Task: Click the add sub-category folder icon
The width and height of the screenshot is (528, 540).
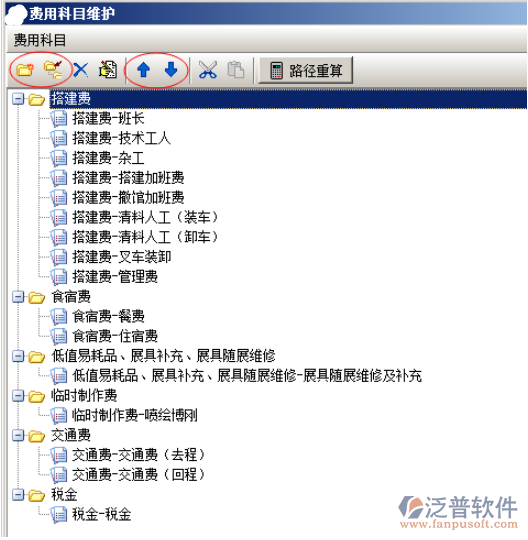Action: tap(53, 70)
